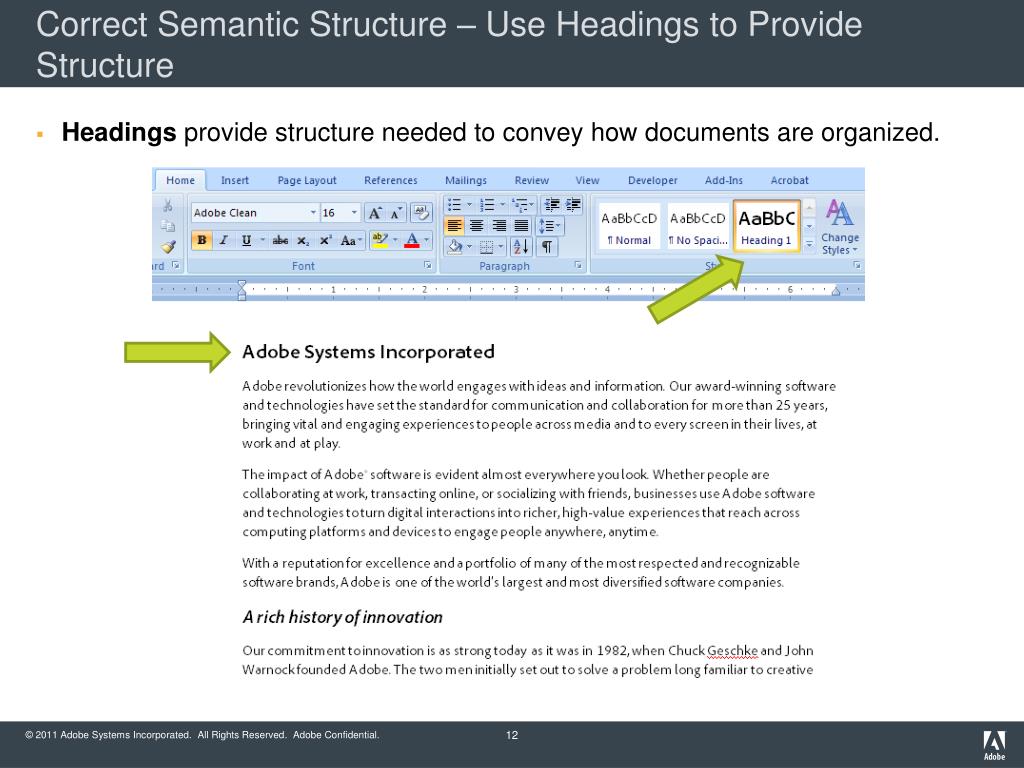
Task: Open the Mailings tab
Action: point(466,180)
